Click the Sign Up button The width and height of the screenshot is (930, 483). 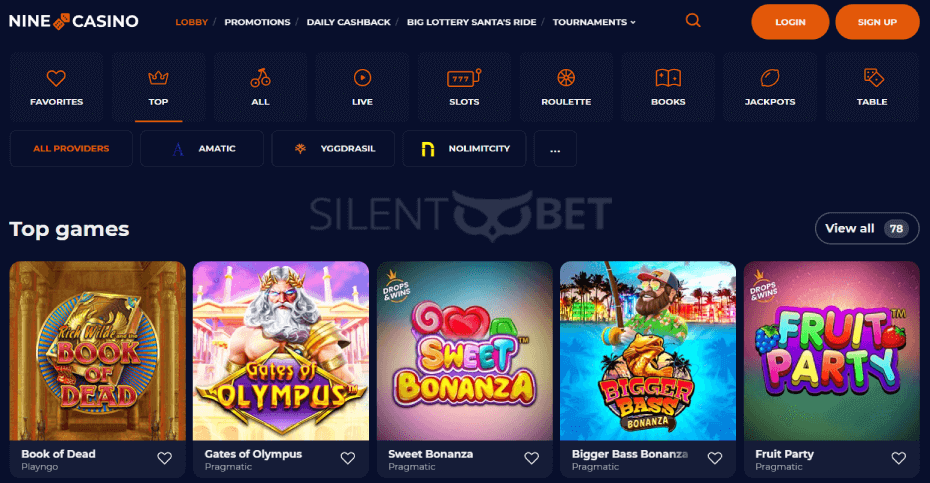(877, 22)
